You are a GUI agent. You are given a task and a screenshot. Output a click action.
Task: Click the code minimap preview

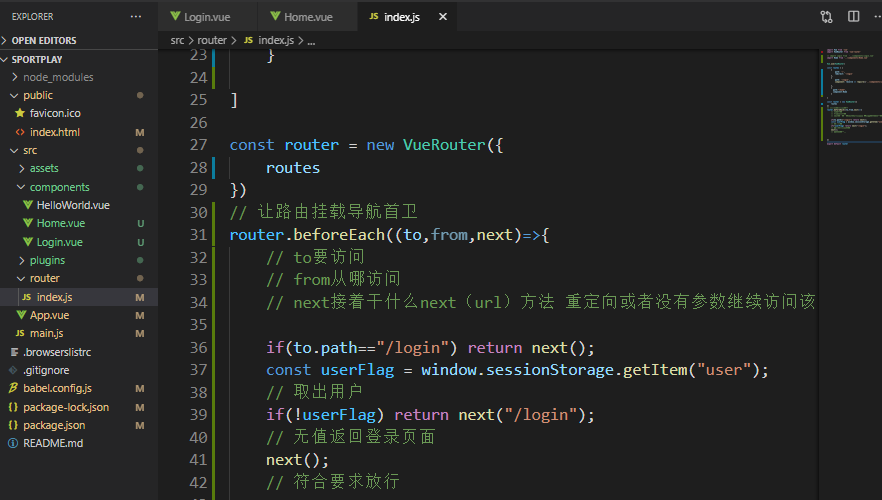(x=850, y=97)
